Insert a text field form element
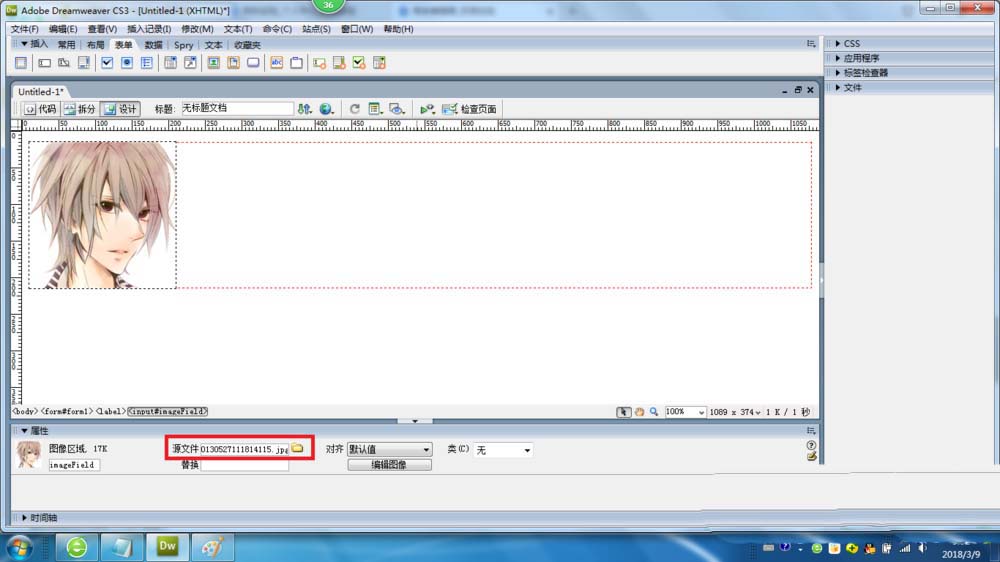 click(44, 63)
